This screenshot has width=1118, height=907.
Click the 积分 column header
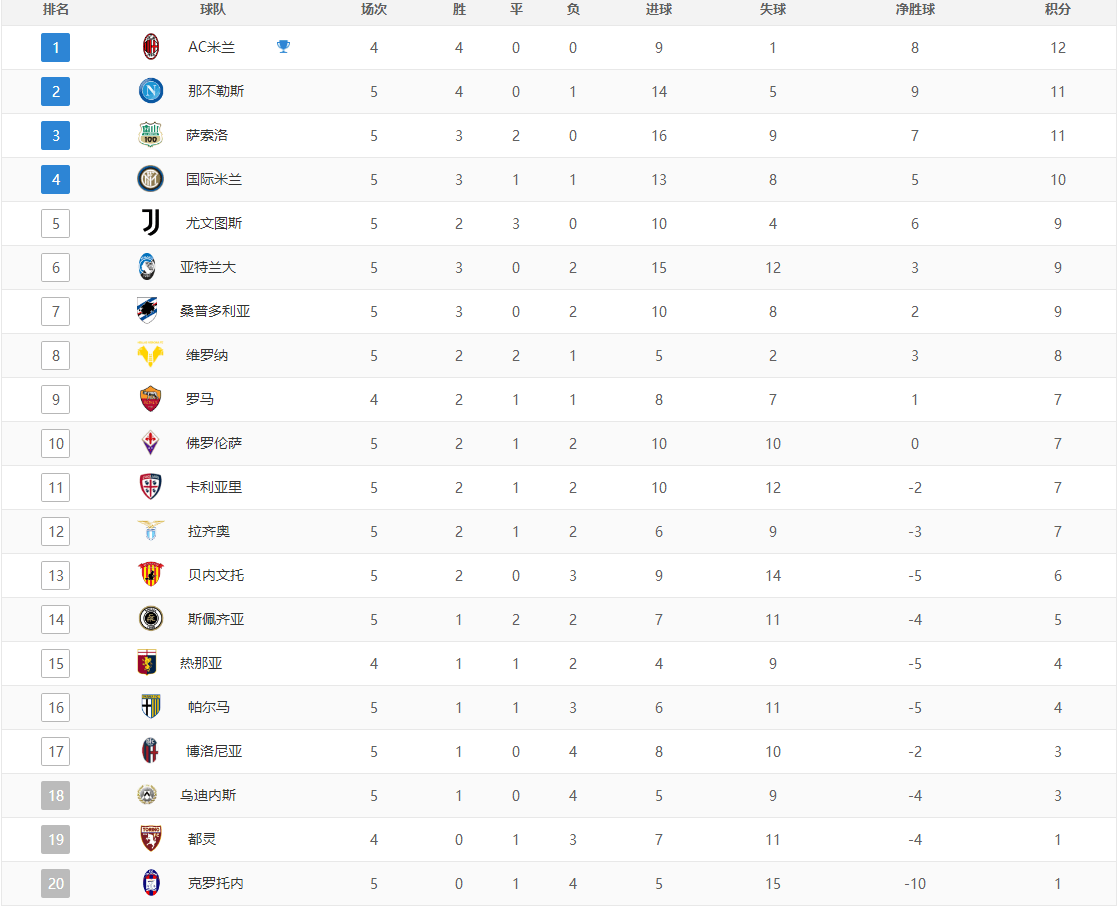(x=1057, y=10)
